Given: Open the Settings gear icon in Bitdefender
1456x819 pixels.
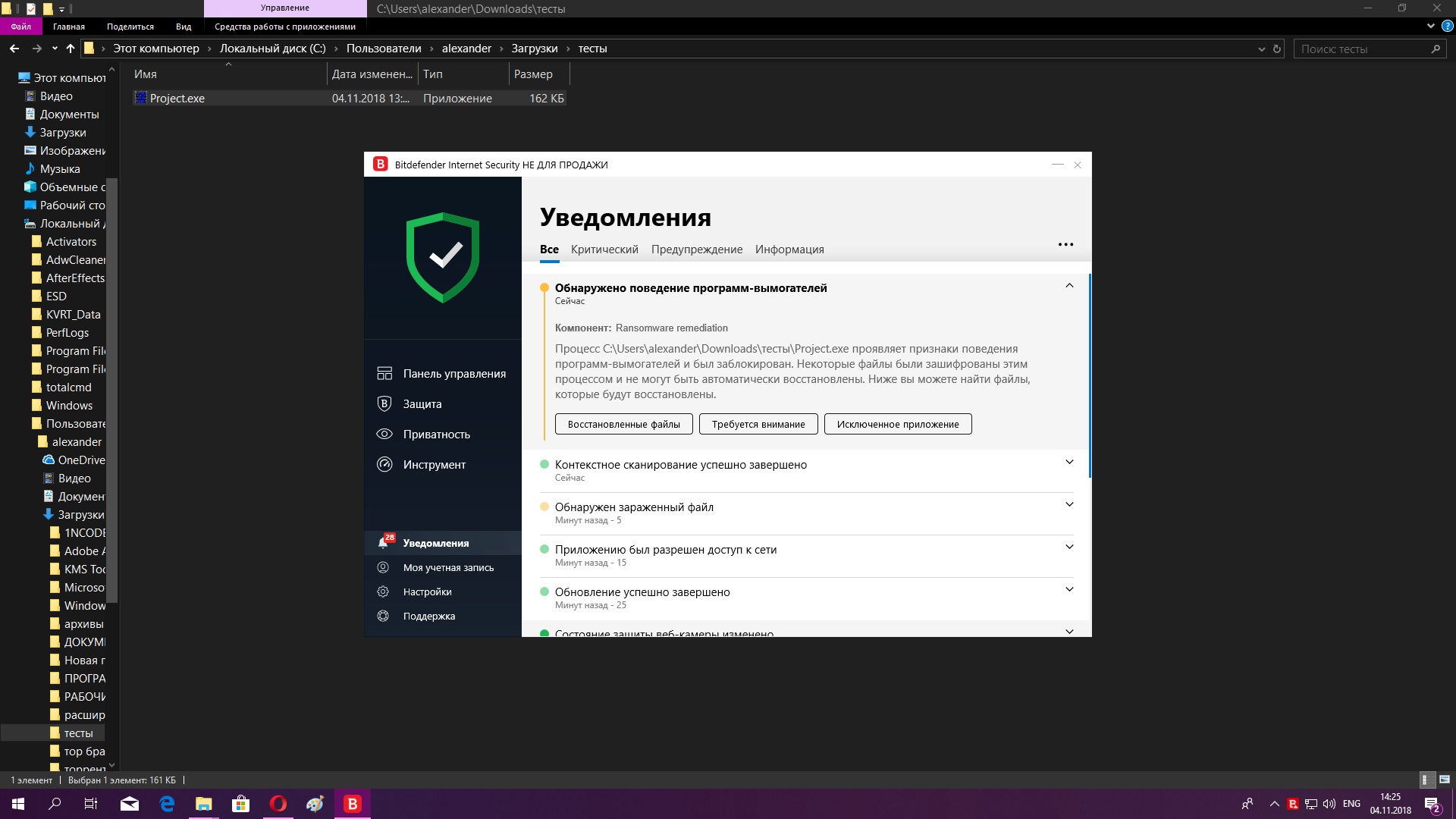Looking at the screenshot, I should coord(383,591).
